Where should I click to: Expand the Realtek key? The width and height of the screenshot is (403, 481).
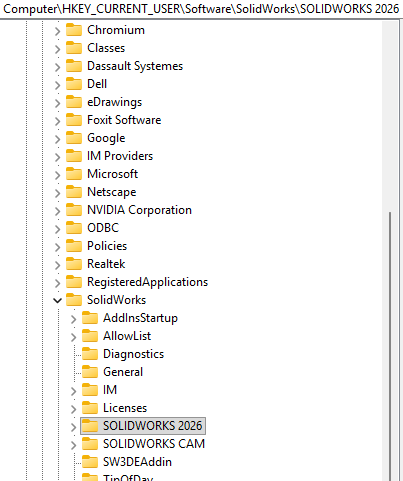pos(58,265)
